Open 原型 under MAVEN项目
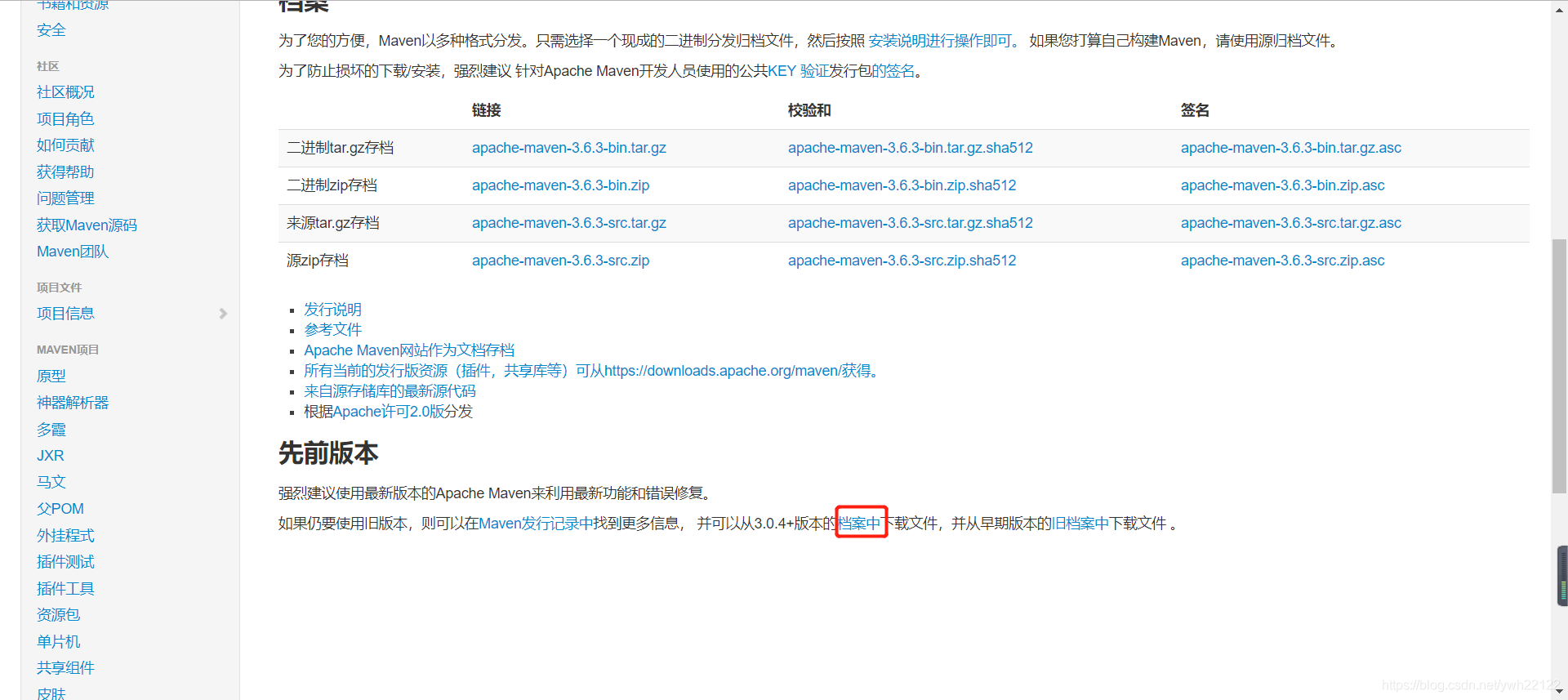 point(51,376)
